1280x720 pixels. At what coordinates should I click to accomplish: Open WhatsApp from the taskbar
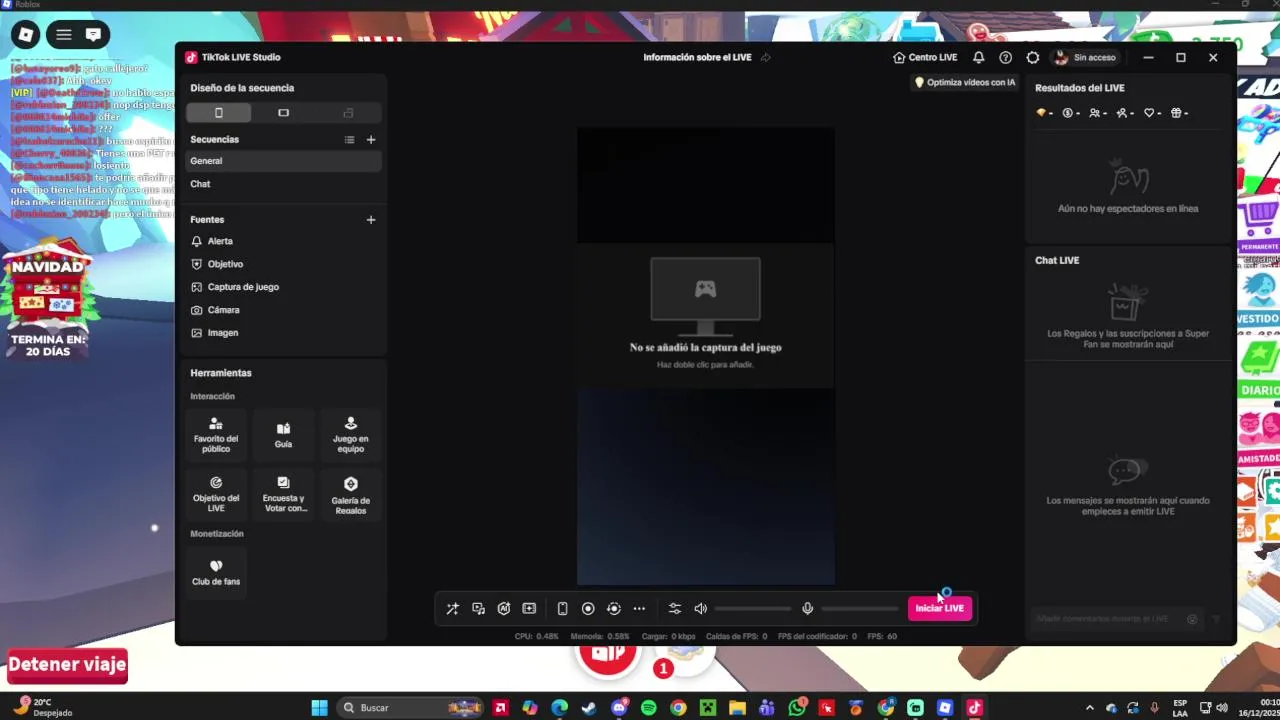click(797, 708)
